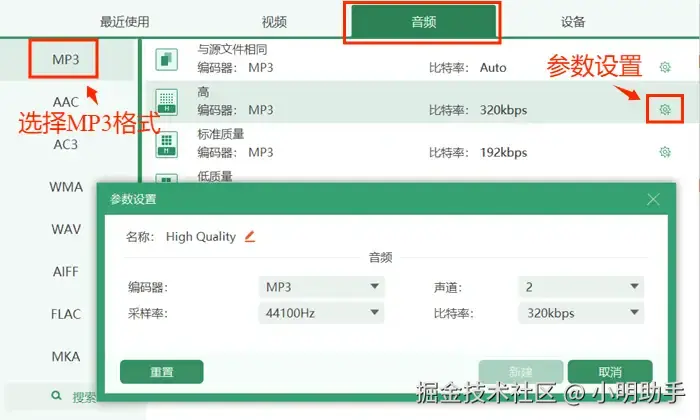Select AAC format in sidebar
The width and height of the screenshot is (700, 420).
coord(66,102)
